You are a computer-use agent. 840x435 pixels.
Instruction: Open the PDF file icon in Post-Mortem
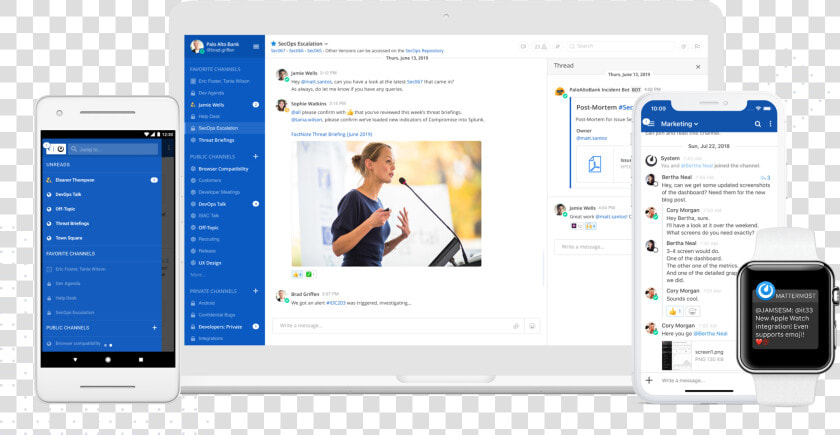[595, 165]
